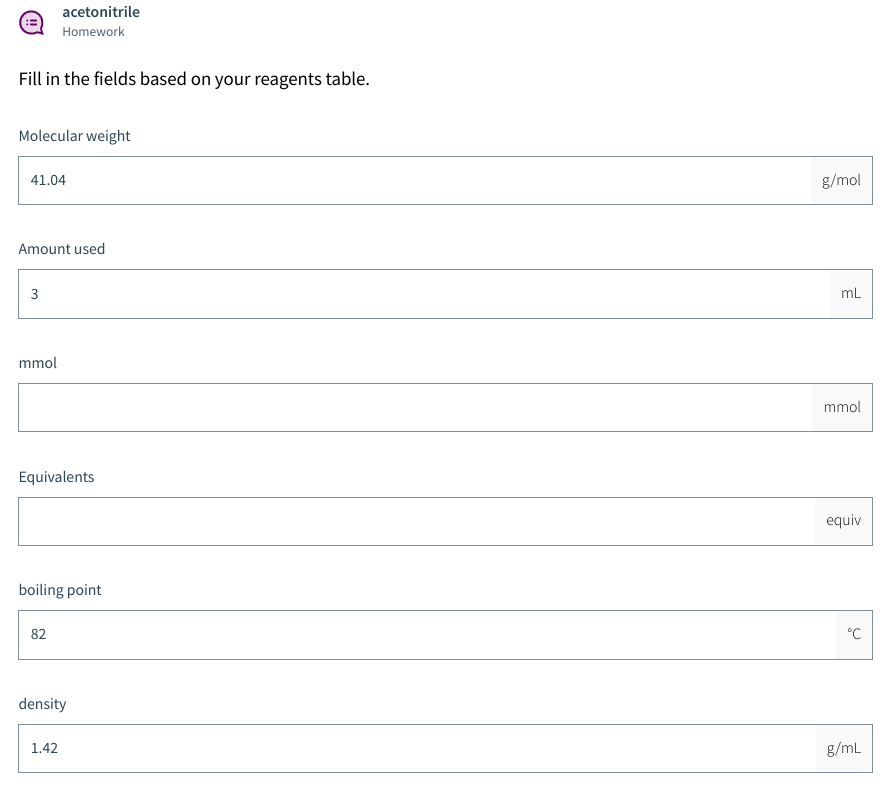Click the acetonitrile title text
The image size is (888, 785).
tap(101, 12)
